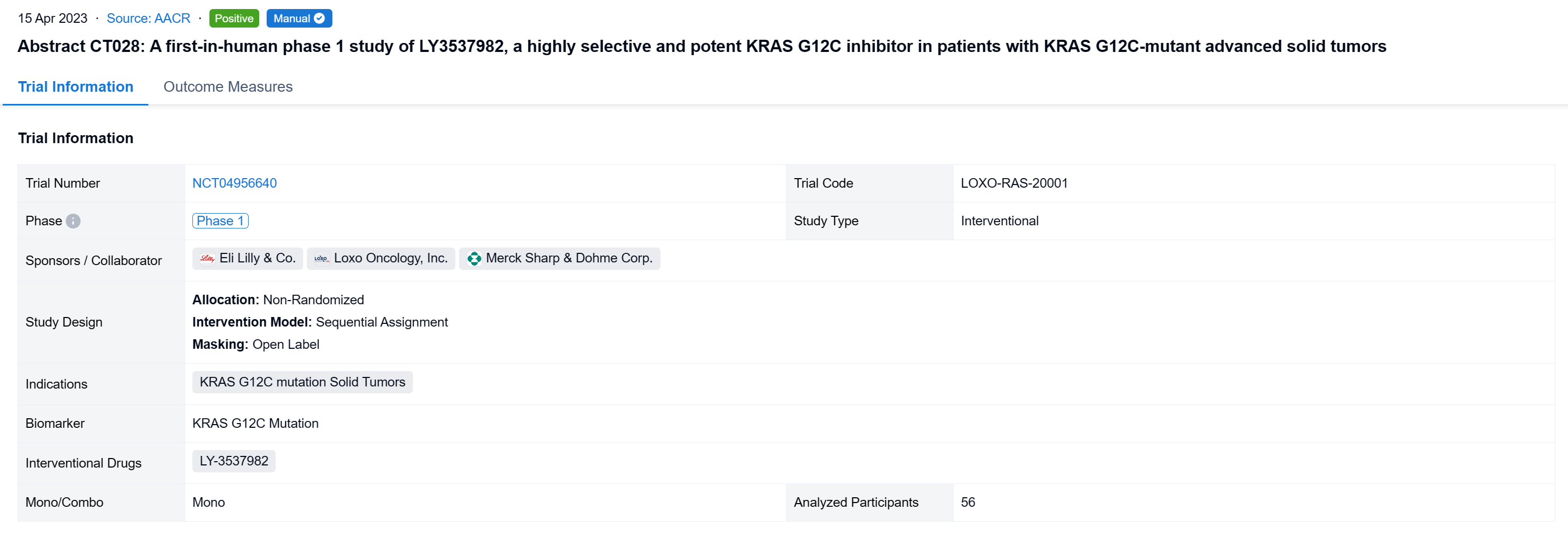The image size is (1568, 537).
Task: Click the Eli Lilly logo icon
Action: click(208, 259)
